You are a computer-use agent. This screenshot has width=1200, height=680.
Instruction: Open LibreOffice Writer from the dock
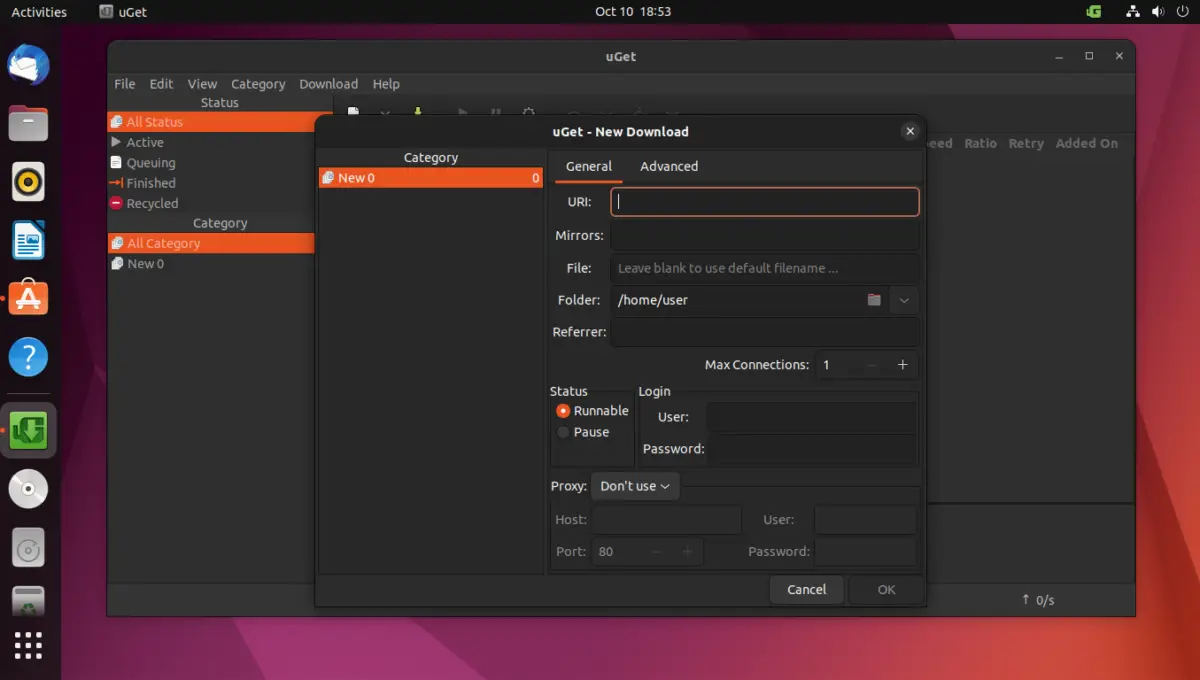click(28, 241)
